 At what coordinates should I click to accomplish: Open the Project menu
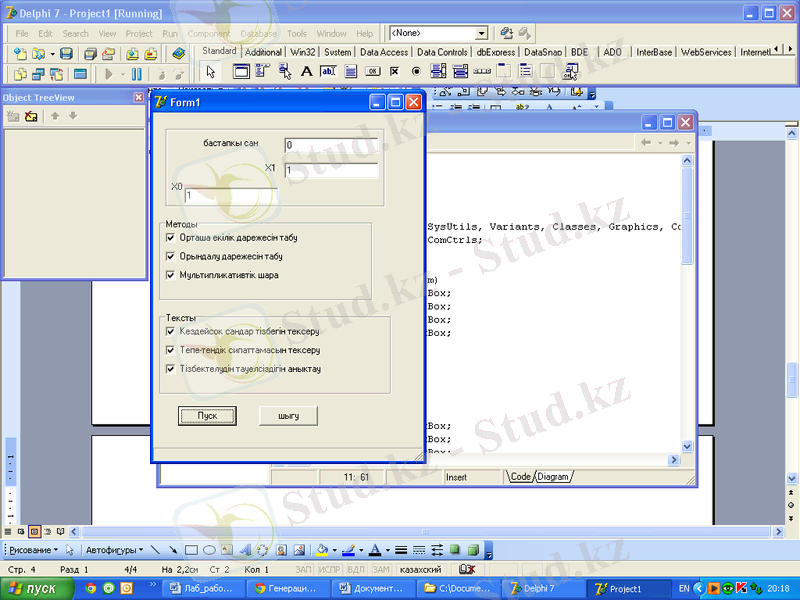click(139, 34)
